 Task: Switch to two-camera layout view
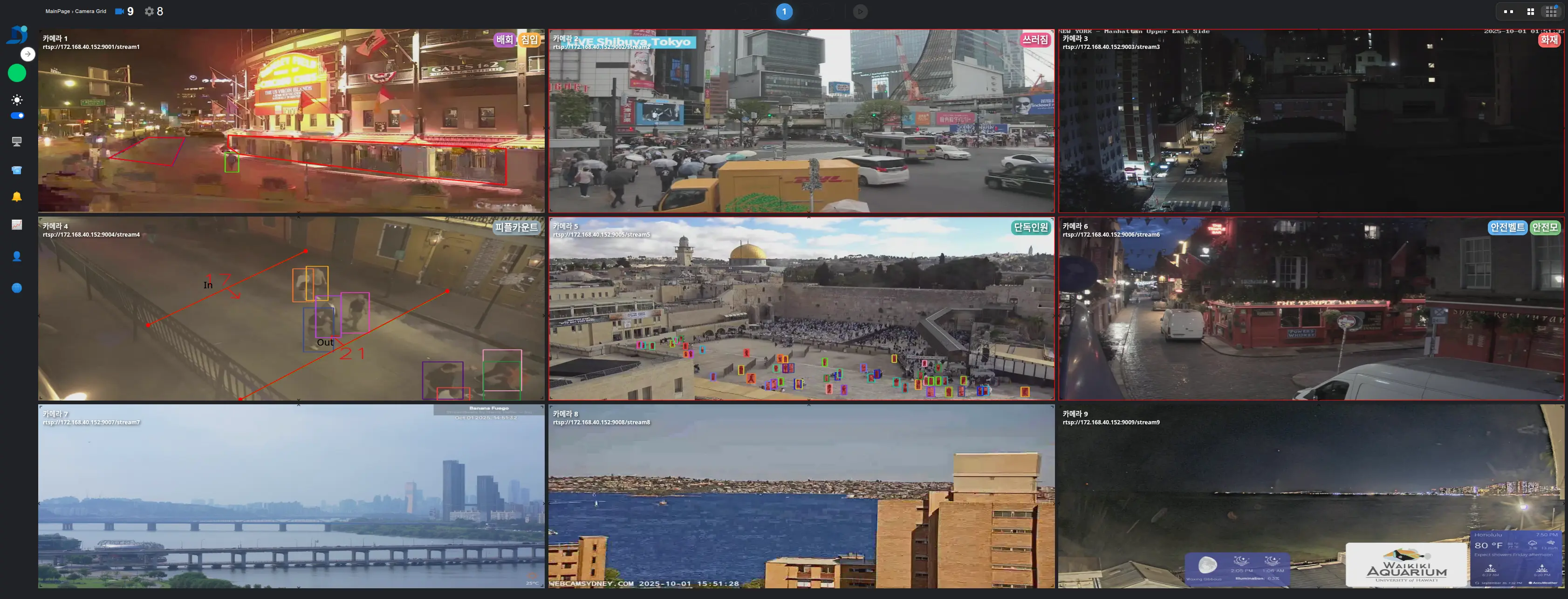pyautogui.click(x=1508, y=12)
